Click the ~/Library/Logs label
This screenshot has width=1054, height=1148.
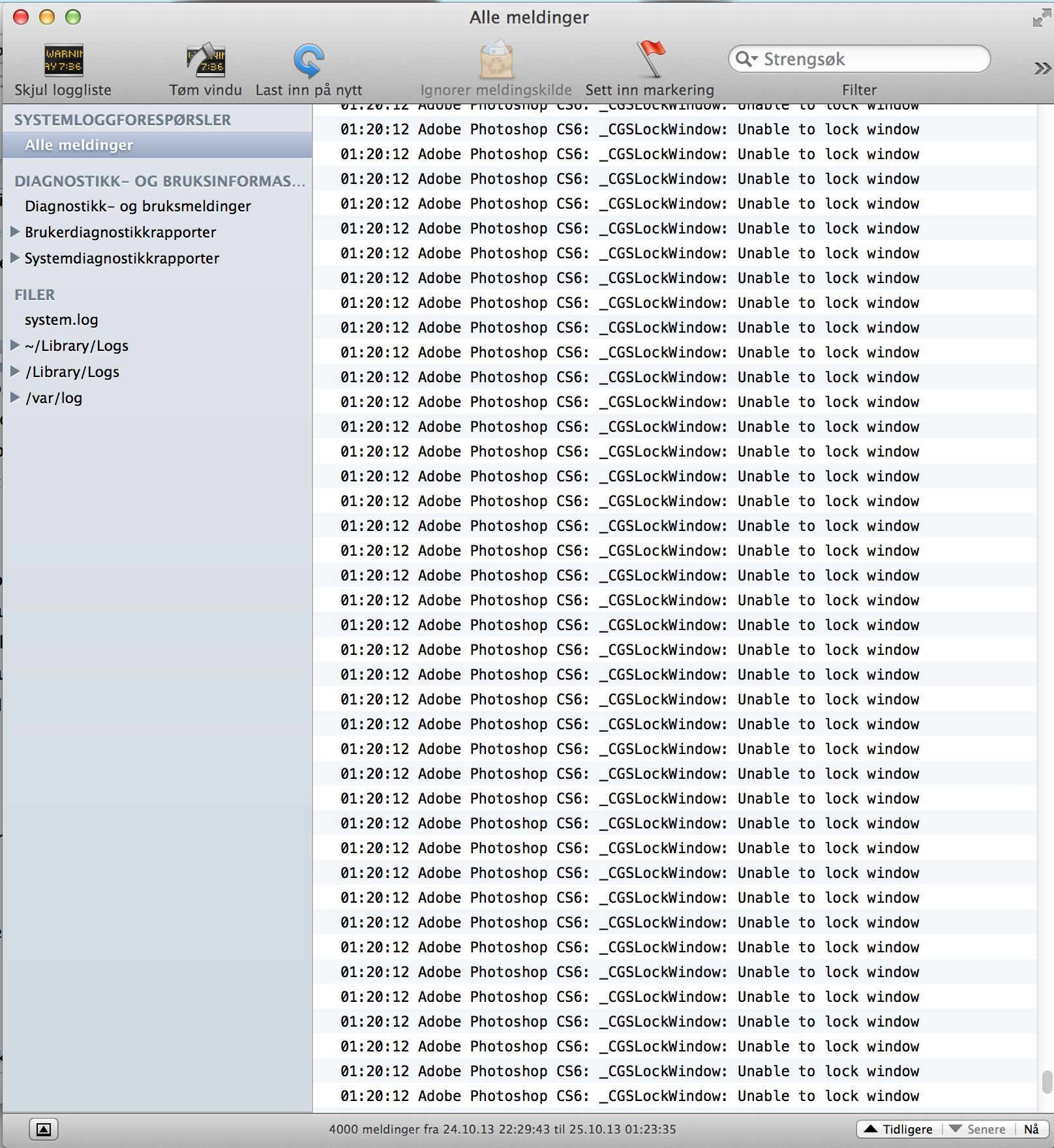(x=76, y=346)
